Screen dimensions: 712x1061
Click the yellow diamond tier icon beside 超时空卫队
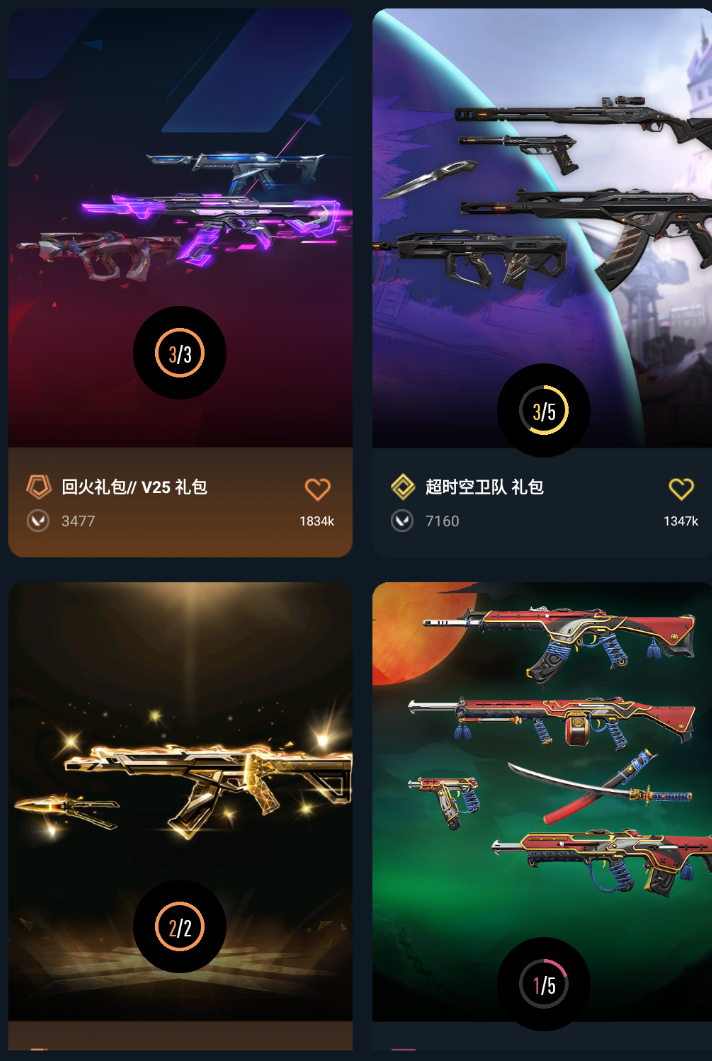403,487
